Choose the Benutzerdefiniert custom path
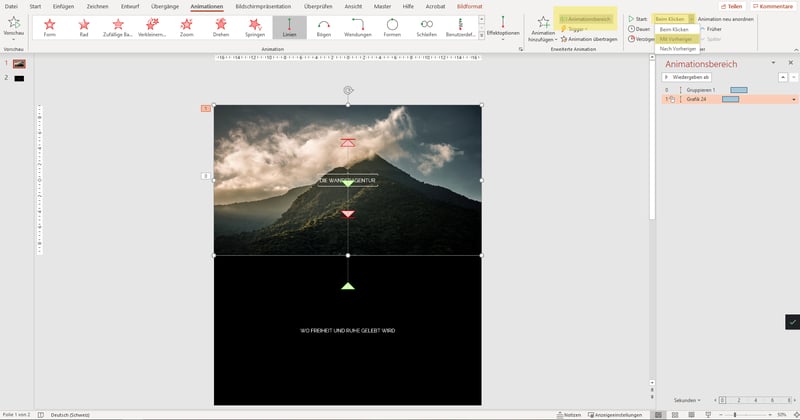 (460, 27)
